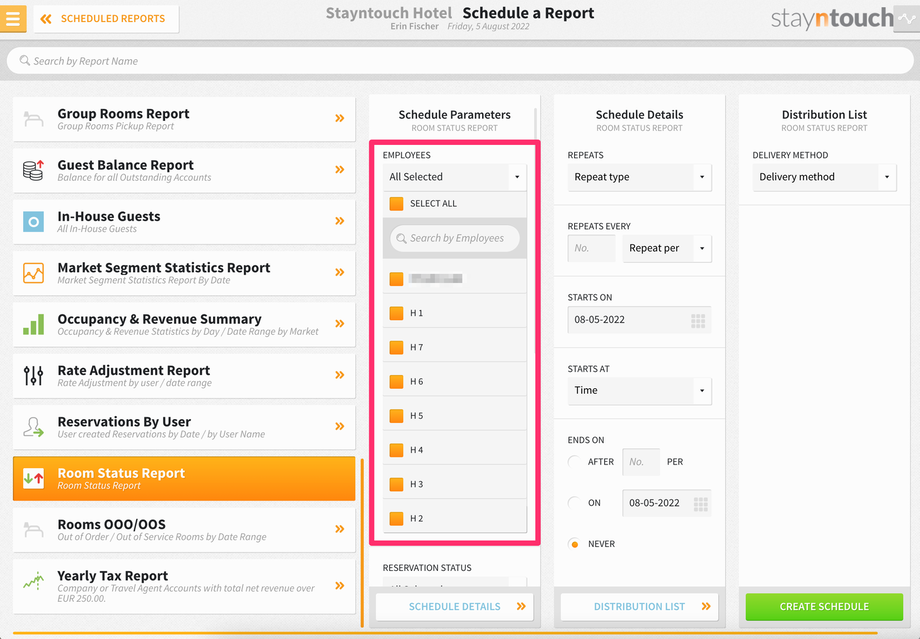
Task: Click the Starts On date field
Action: click(x=640, y=320)
